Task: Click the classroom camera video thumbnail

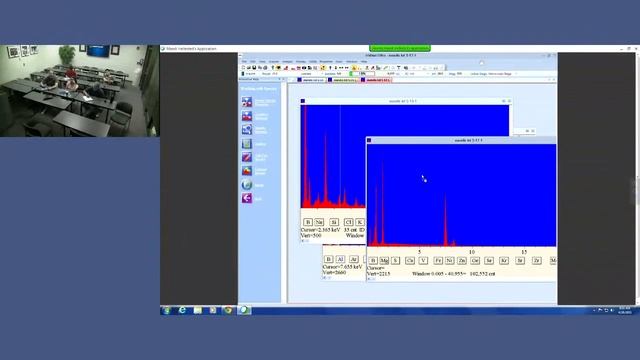Action: coord(80,91)
